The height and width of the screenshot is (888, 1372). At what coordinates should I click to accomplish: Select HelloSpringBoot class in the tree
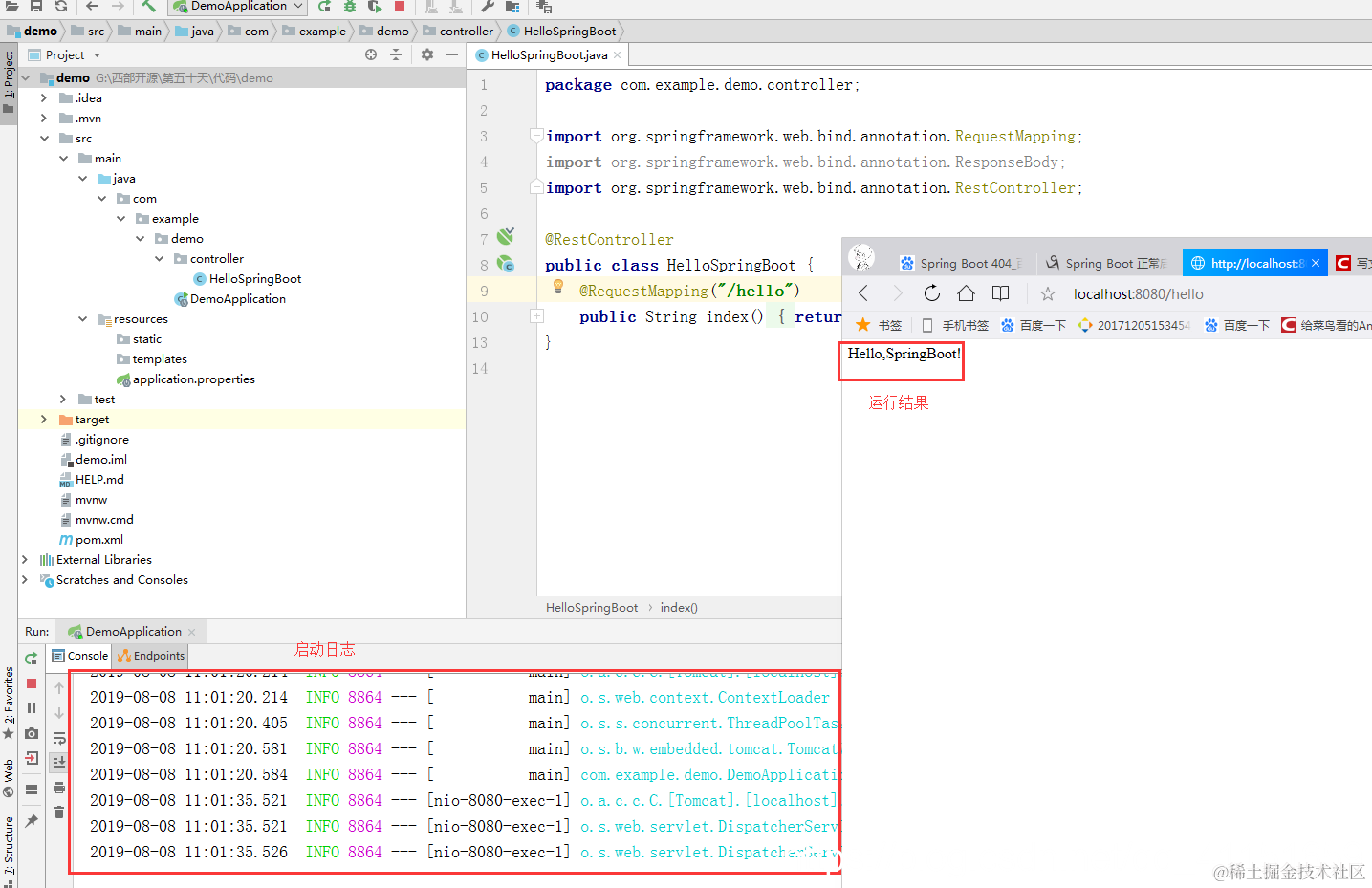coord(254,278)
